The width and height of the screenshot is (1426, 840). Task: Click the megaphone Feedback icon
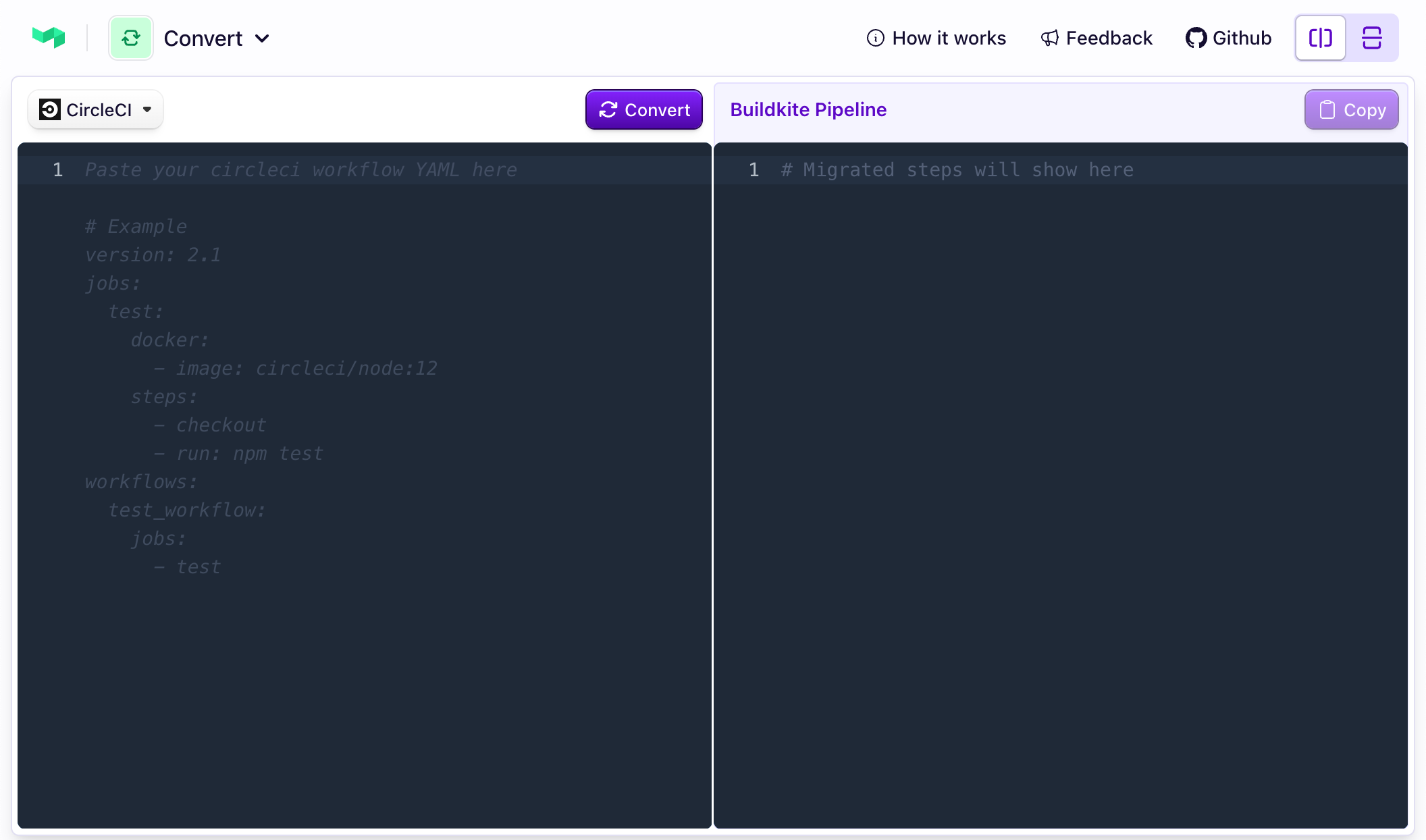(x=1049, y=38)
